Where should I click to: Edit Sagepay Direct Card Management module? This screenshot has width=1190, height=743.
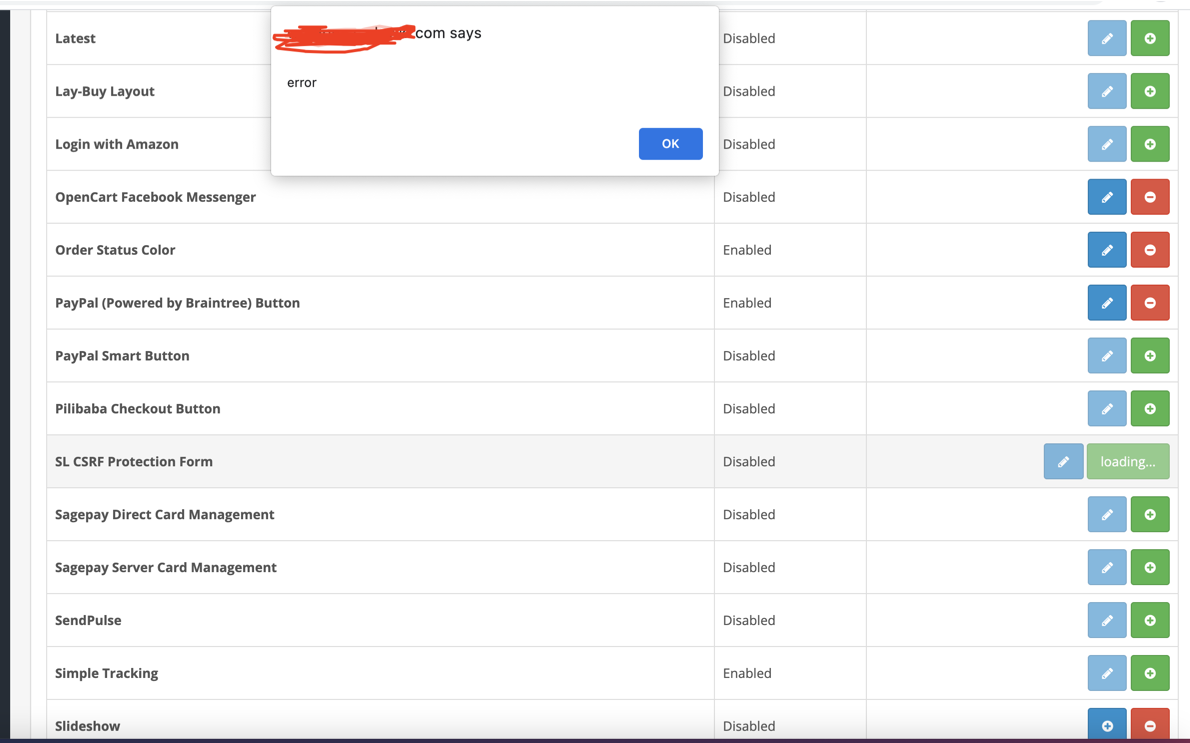[x=1107, y=515]
